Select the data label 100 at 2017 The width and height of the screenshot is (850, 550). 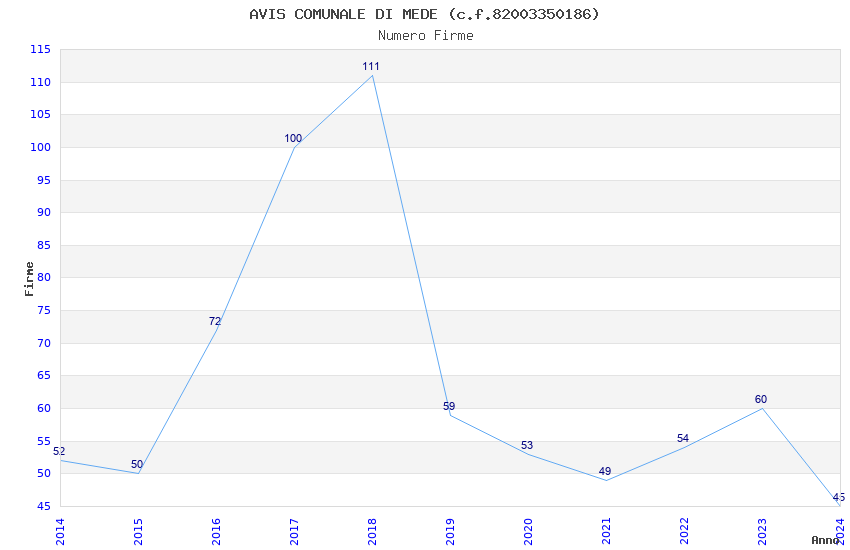pyautogui.click(x=293, y=139)
